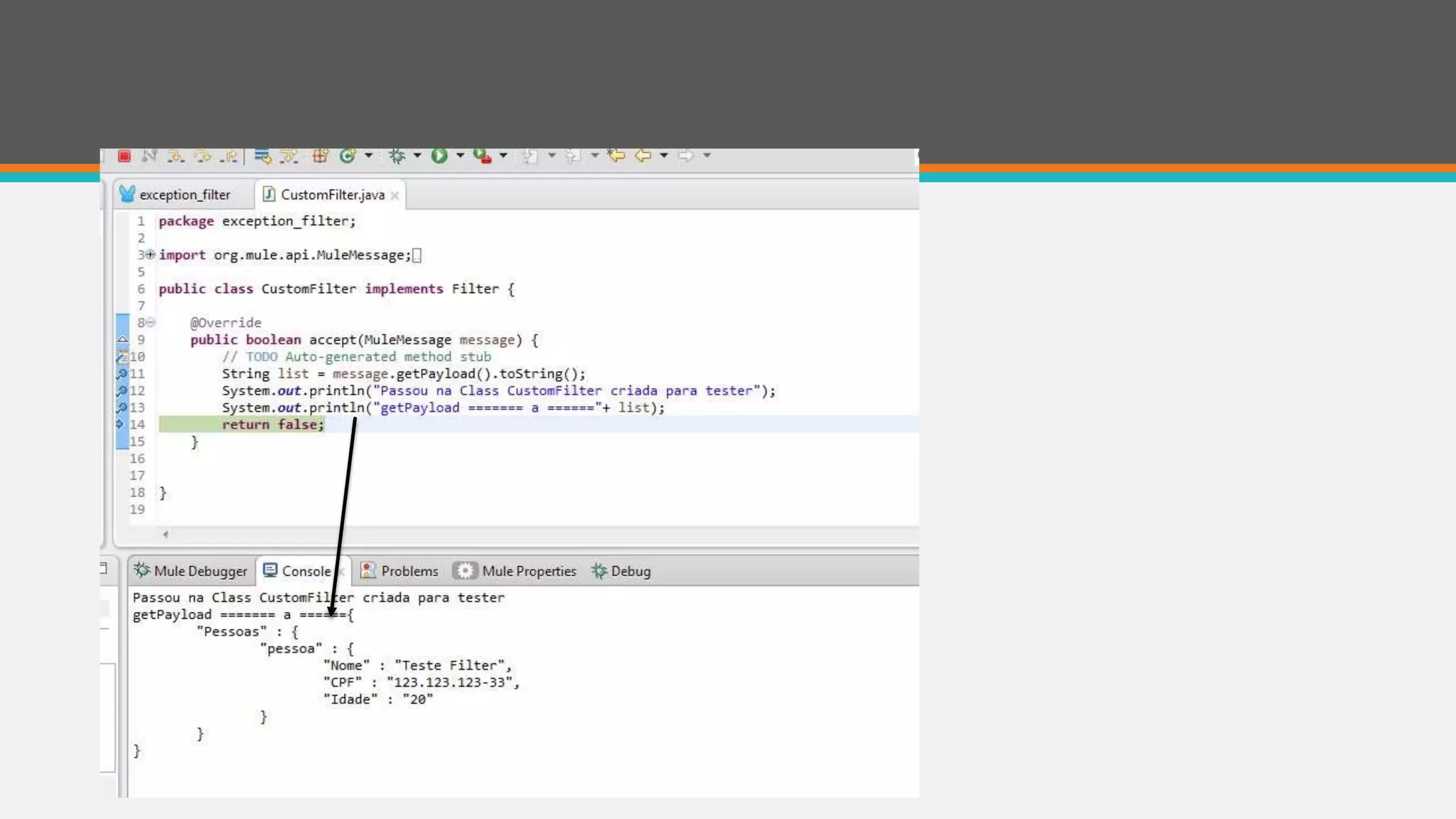The height and width of the screenshot is (819, 1456).
Task: Expand the collapsed imports on line 3
Action: tap(151, 255)
